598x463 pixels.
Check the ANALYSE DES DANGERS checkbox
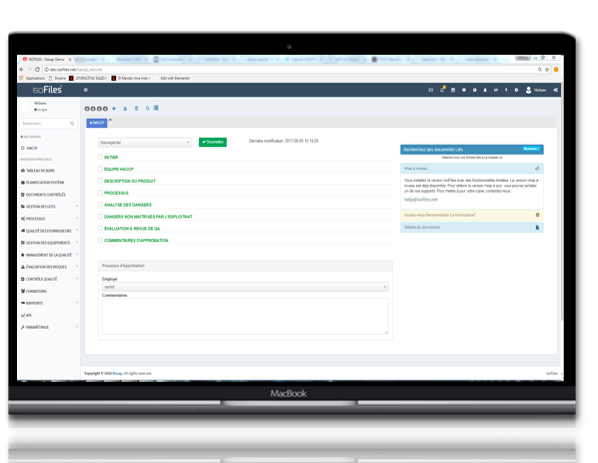coord(100,204)
